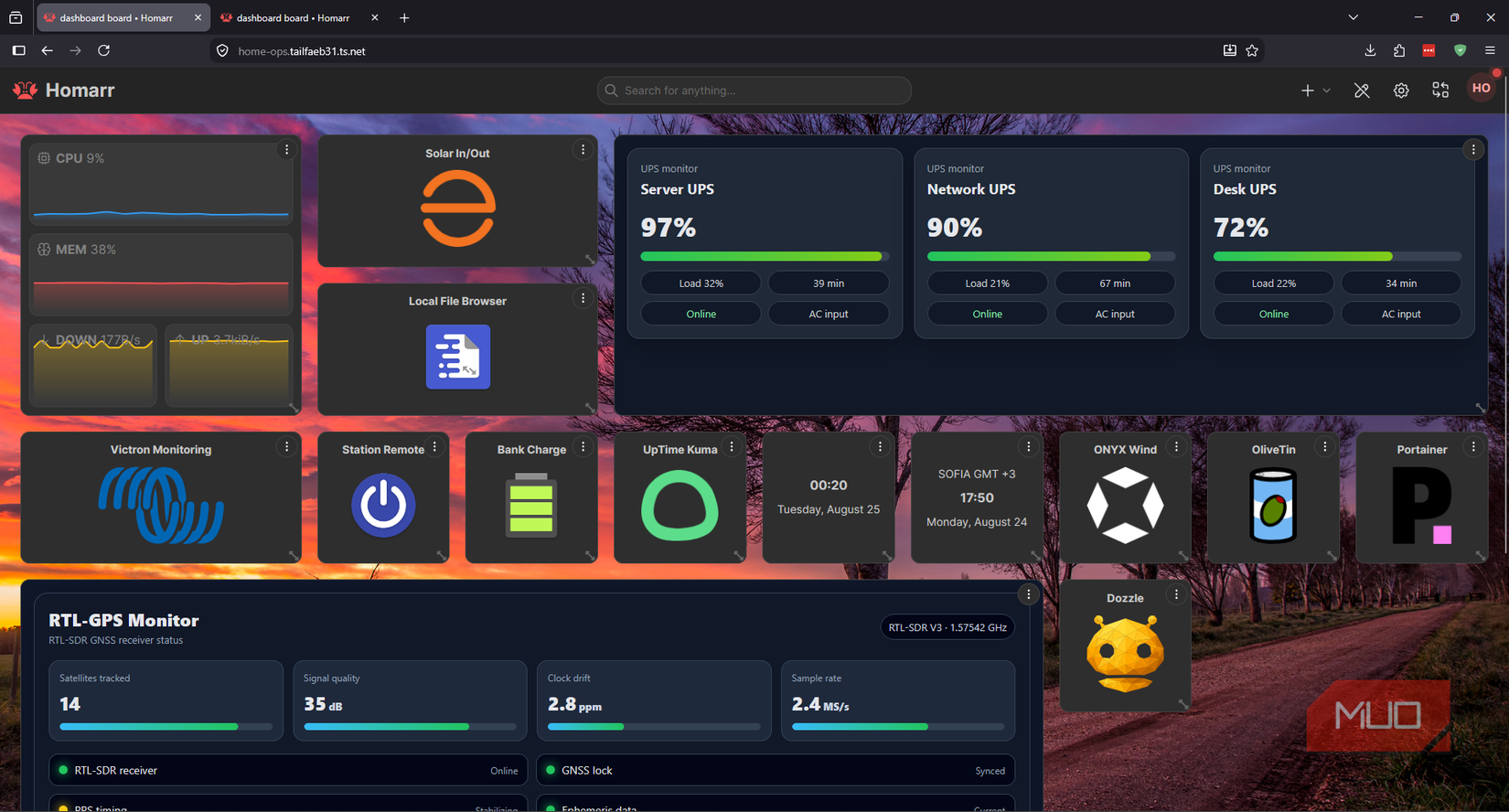Image resolution: width=1509 pixels, height=812 pixels.
Task: Click Server UPS 39 min pill
Action: (829, 283)
